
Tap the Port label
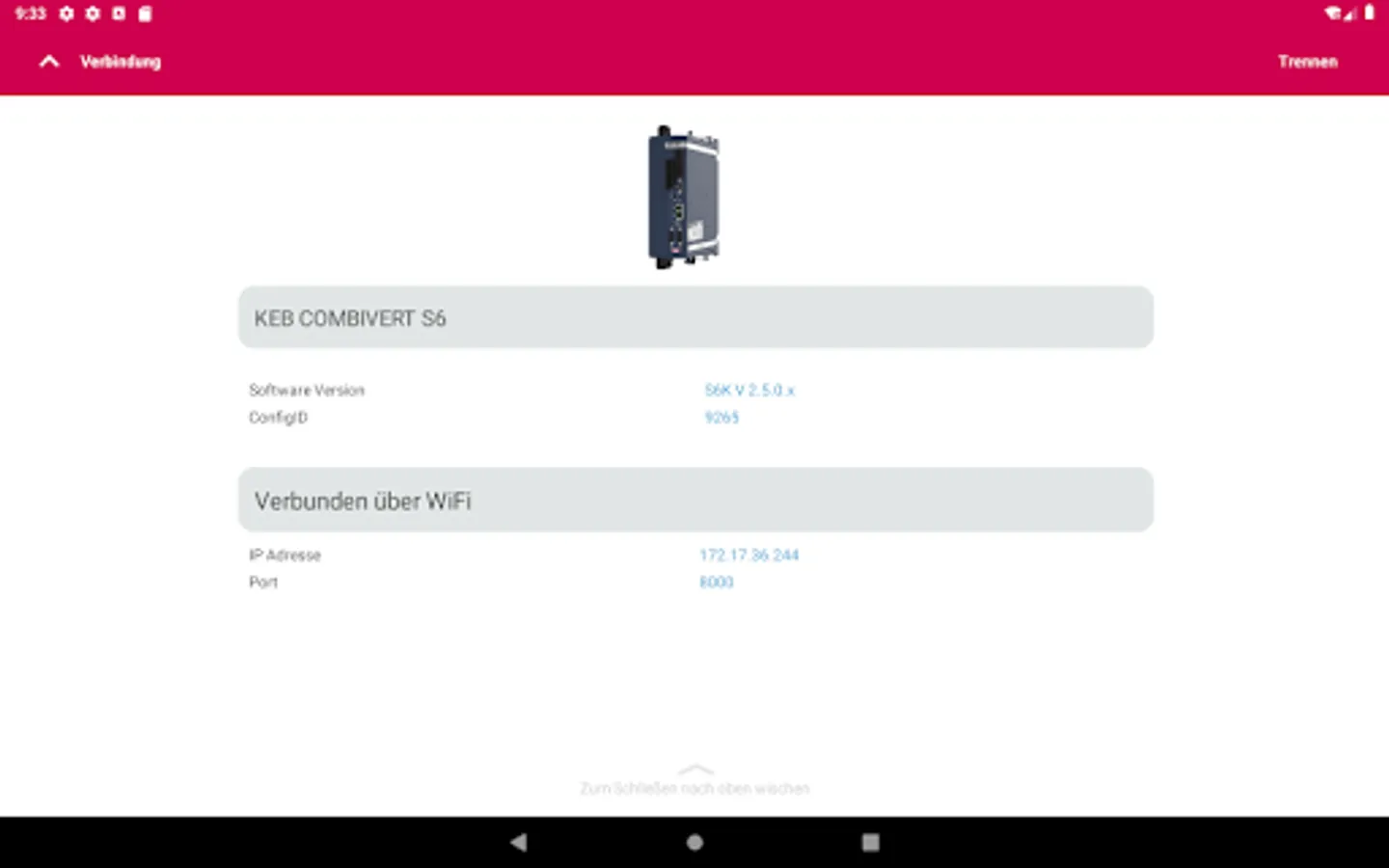[x=262, y=583]
